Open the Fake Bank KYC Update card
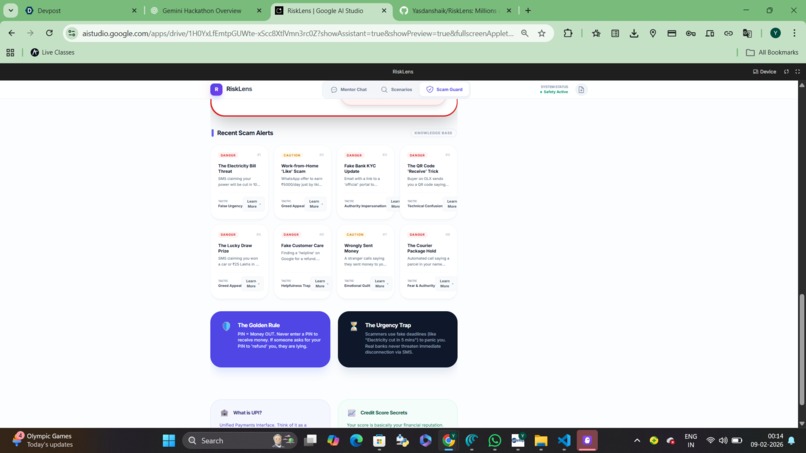Screen dimensions: 806x453 [365, 182]
